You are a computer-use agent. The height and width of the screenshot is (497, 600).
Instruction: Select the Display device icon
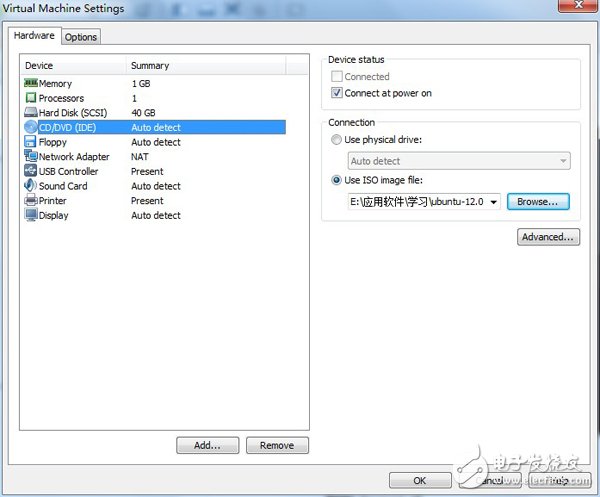pyautogui.click(x=30, y=215)
